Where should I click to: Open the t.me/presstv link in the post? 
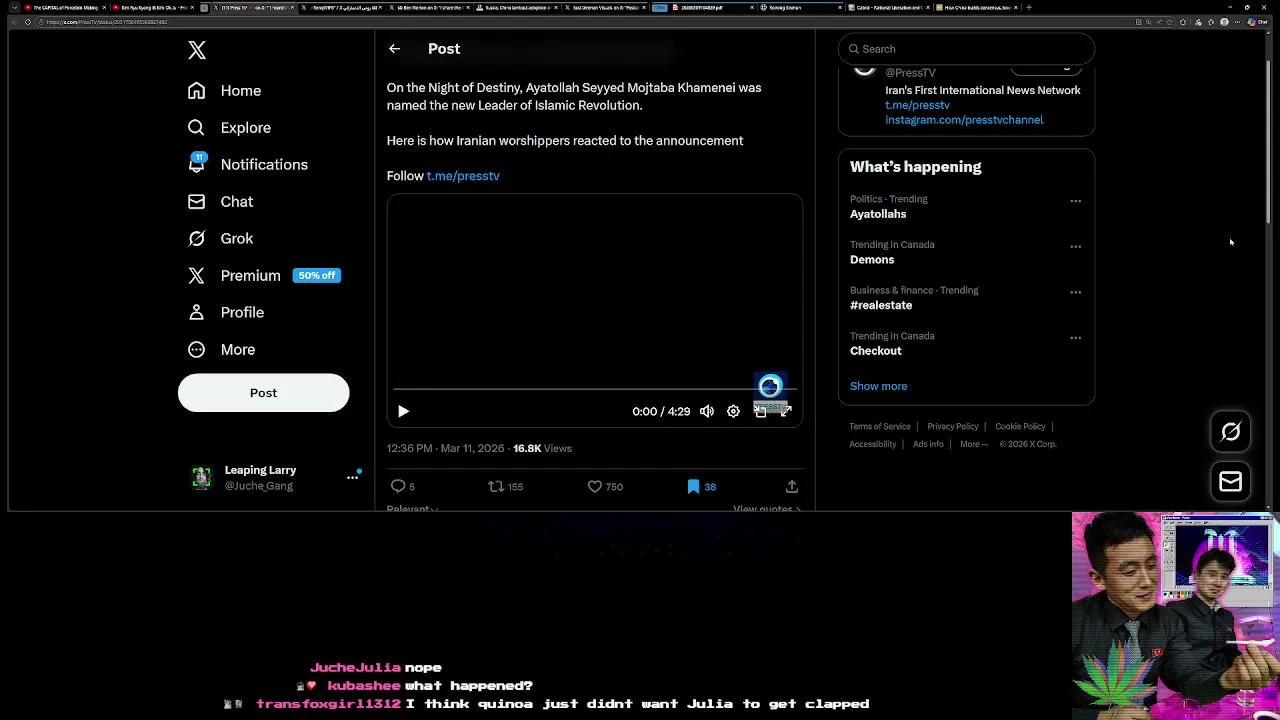point(463,176)
